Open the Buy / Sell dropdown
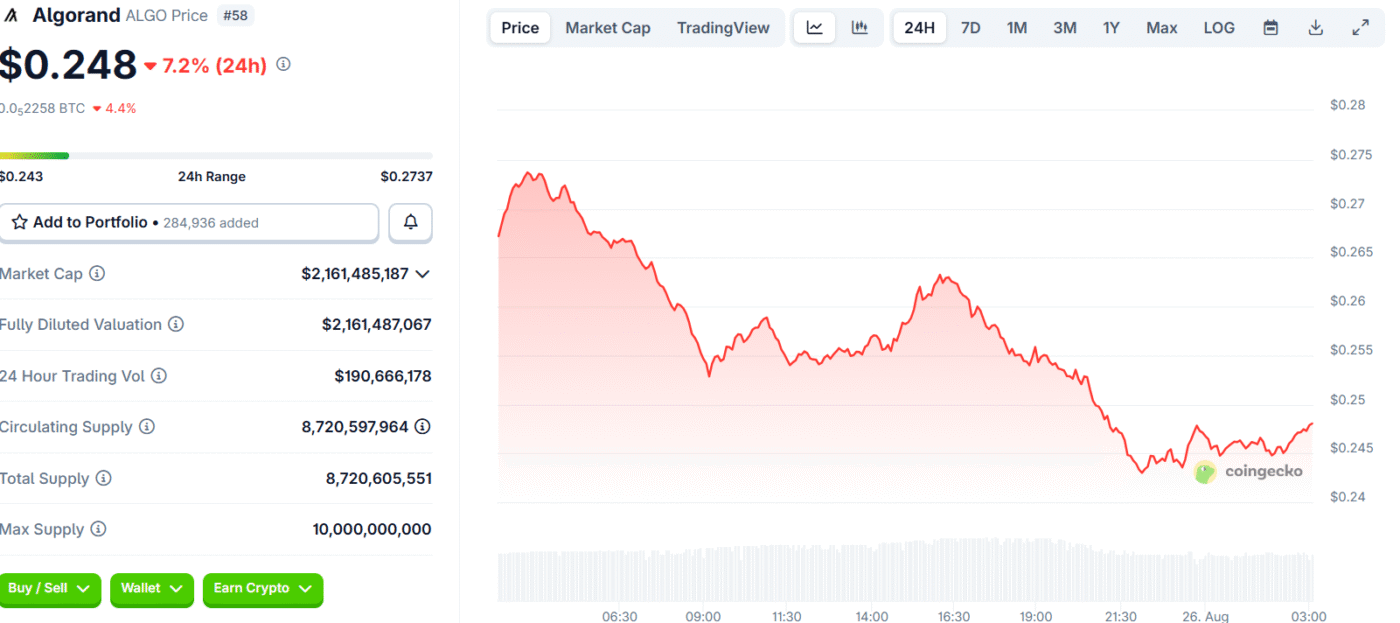The width and height of the screenshot is (1400, 623). [49, 589]
